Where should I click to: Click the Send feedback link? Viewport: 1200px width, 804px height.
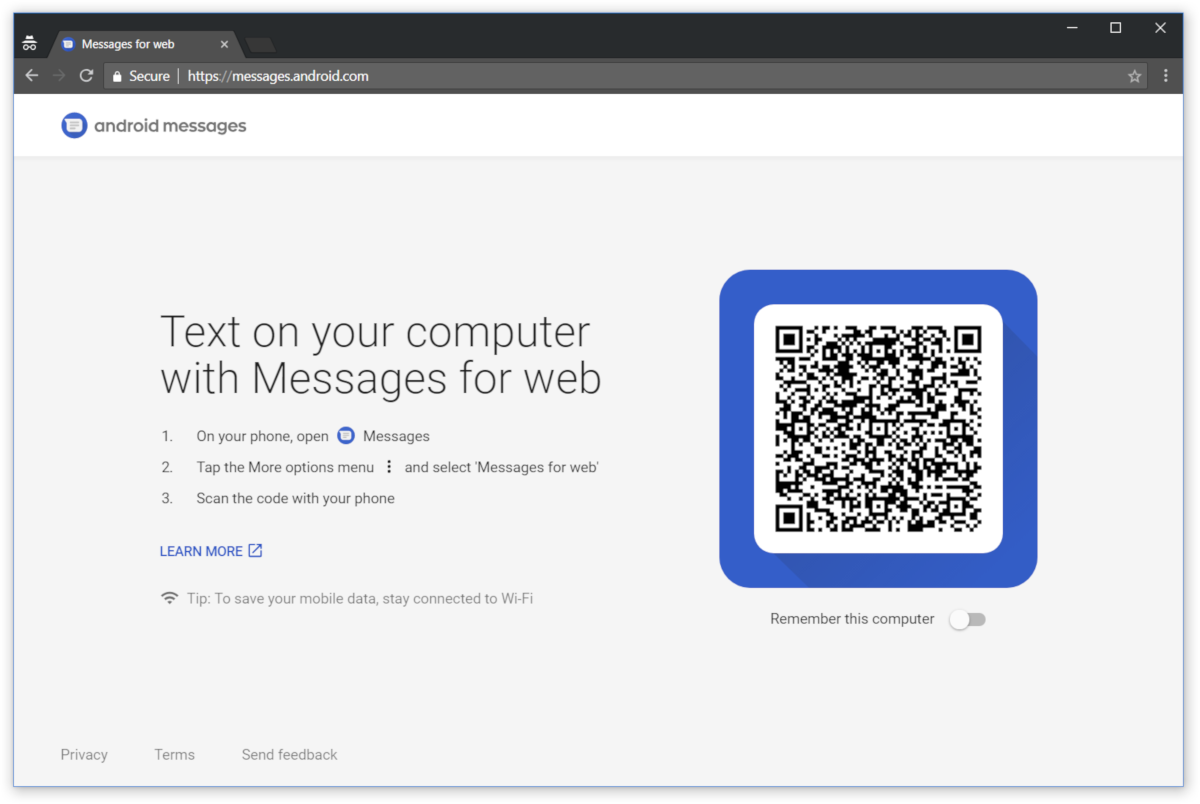289,755
